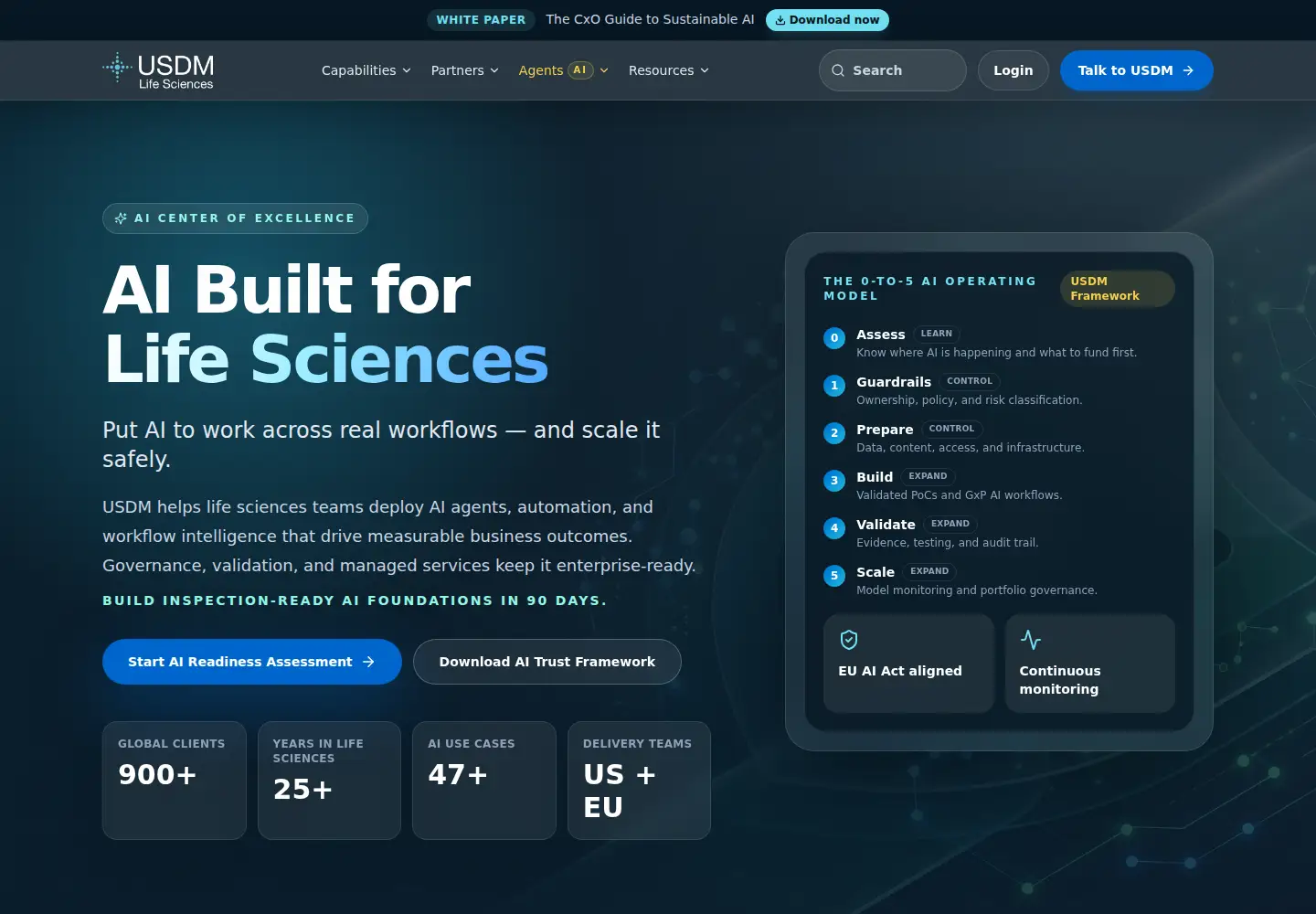Image resolution: width=1316 pixels, height=914 pixels.
Task: Click the AI Use Cases 47+ stat card
Action: point(484,781)
